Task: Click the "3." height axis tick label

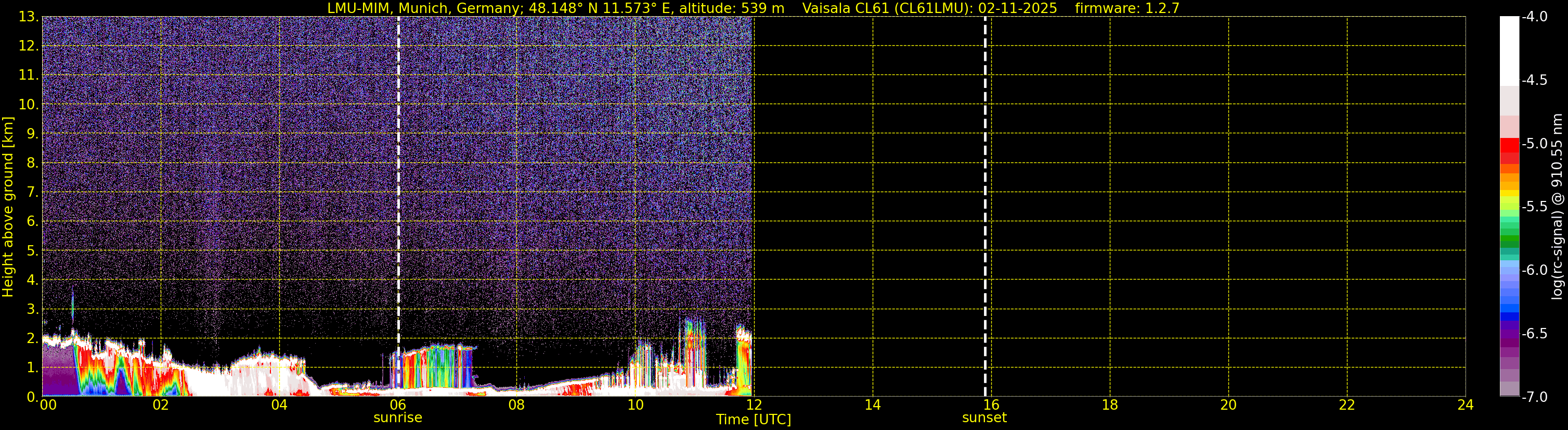Action: (x=32, y=309)
